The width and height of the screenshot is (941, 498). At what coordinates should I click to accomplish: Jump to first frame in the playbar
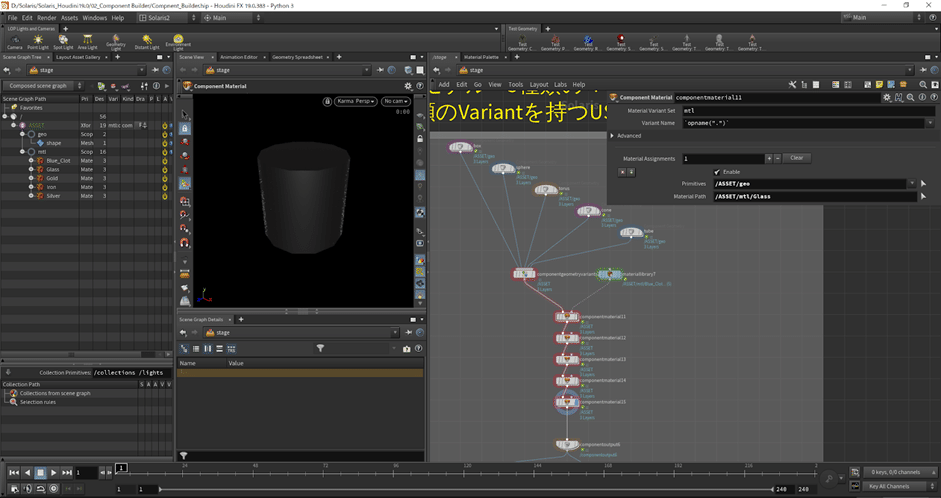click(14, 472)
